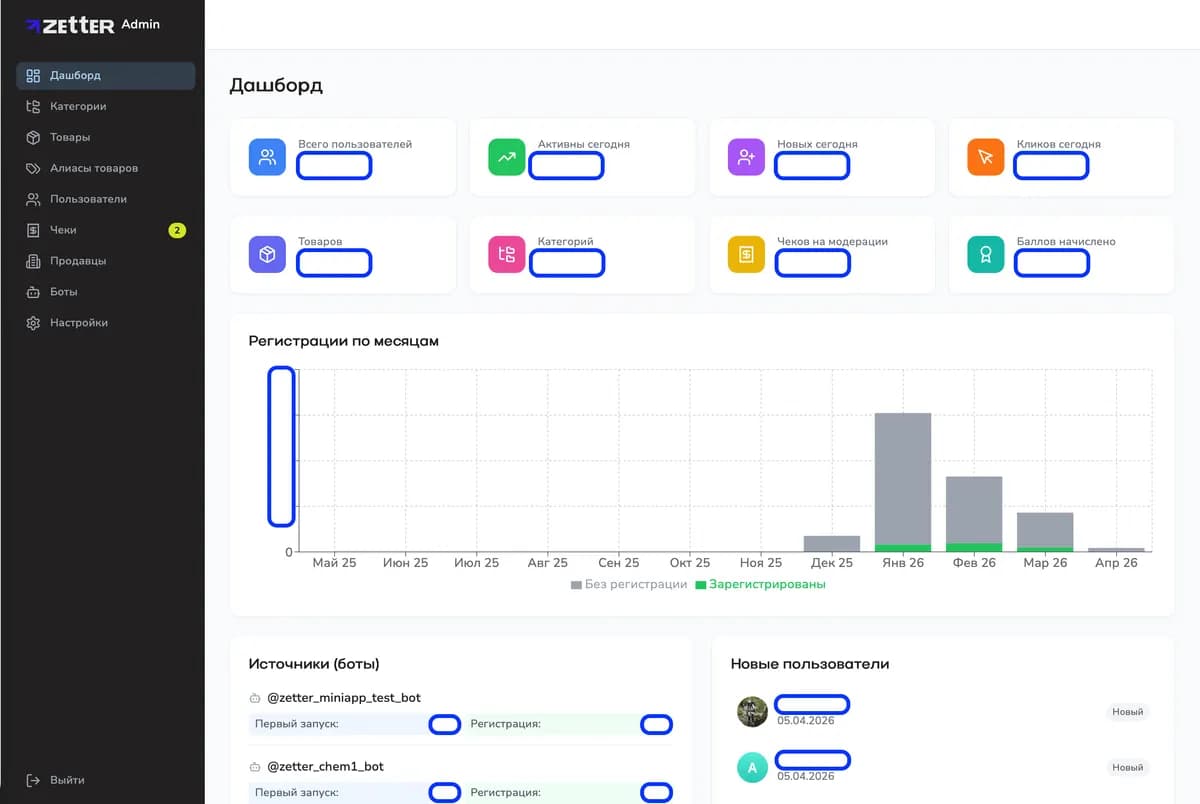Screen dimensions: 1200x804
Task: Click the Фев 26 gray bar
Action: 974,510
